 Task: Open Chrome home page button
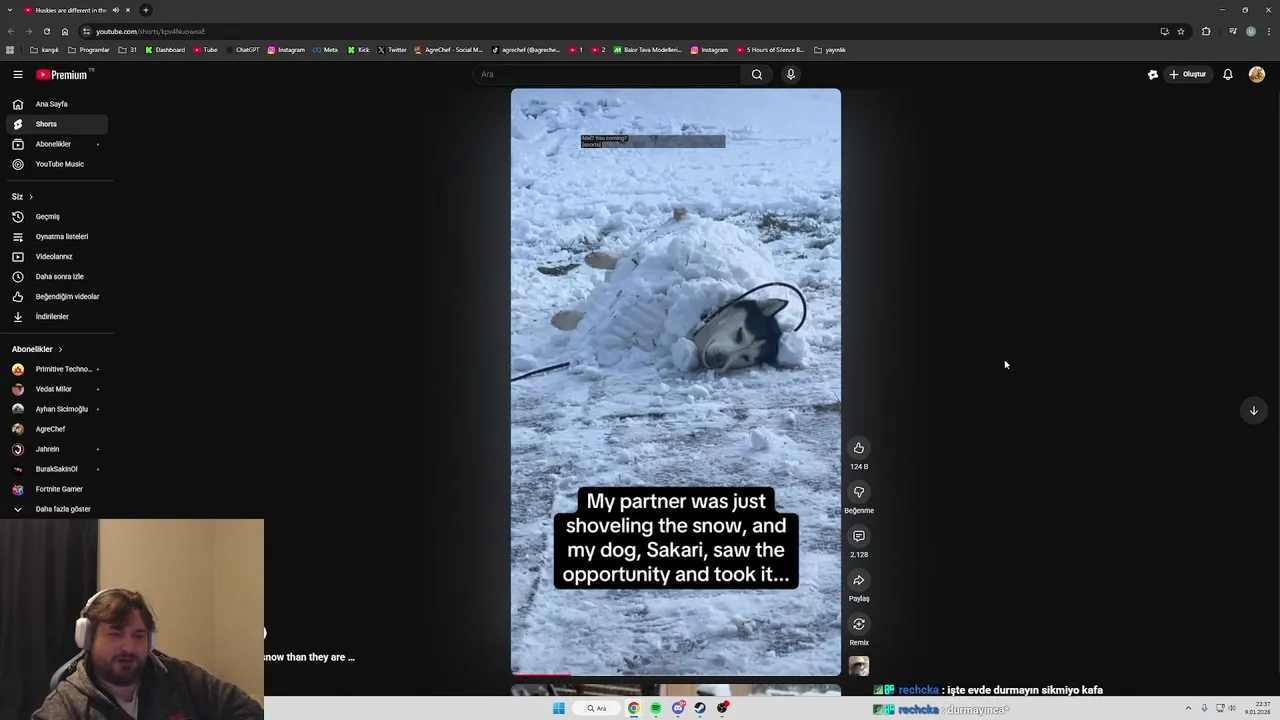[x=65, y=31]
